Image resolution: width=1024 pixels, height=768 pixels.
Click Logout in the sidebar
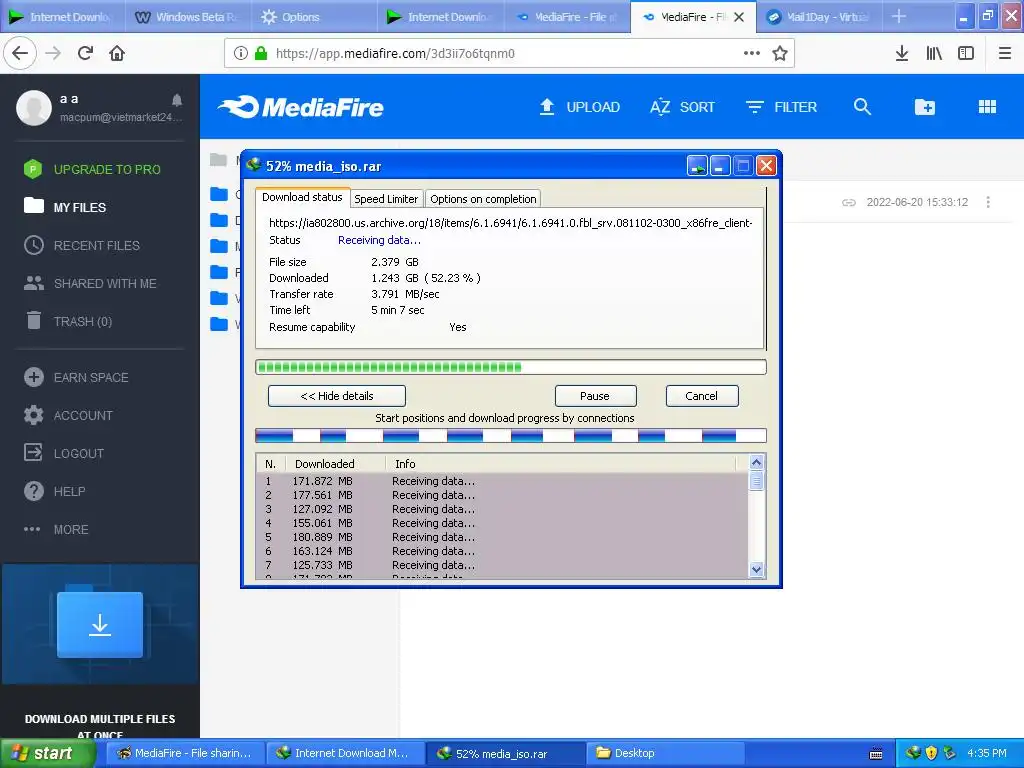click(x=64, y=453)
